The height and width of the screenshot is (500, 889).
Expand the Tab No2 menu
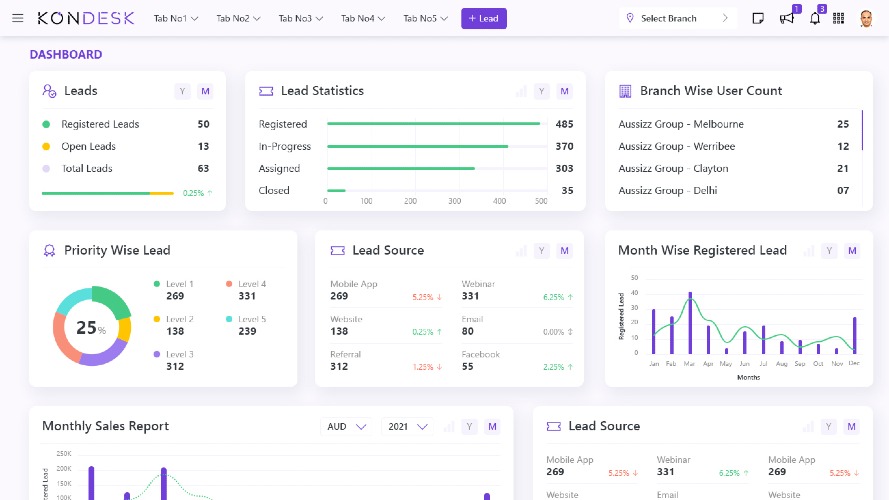coord(238,19)
